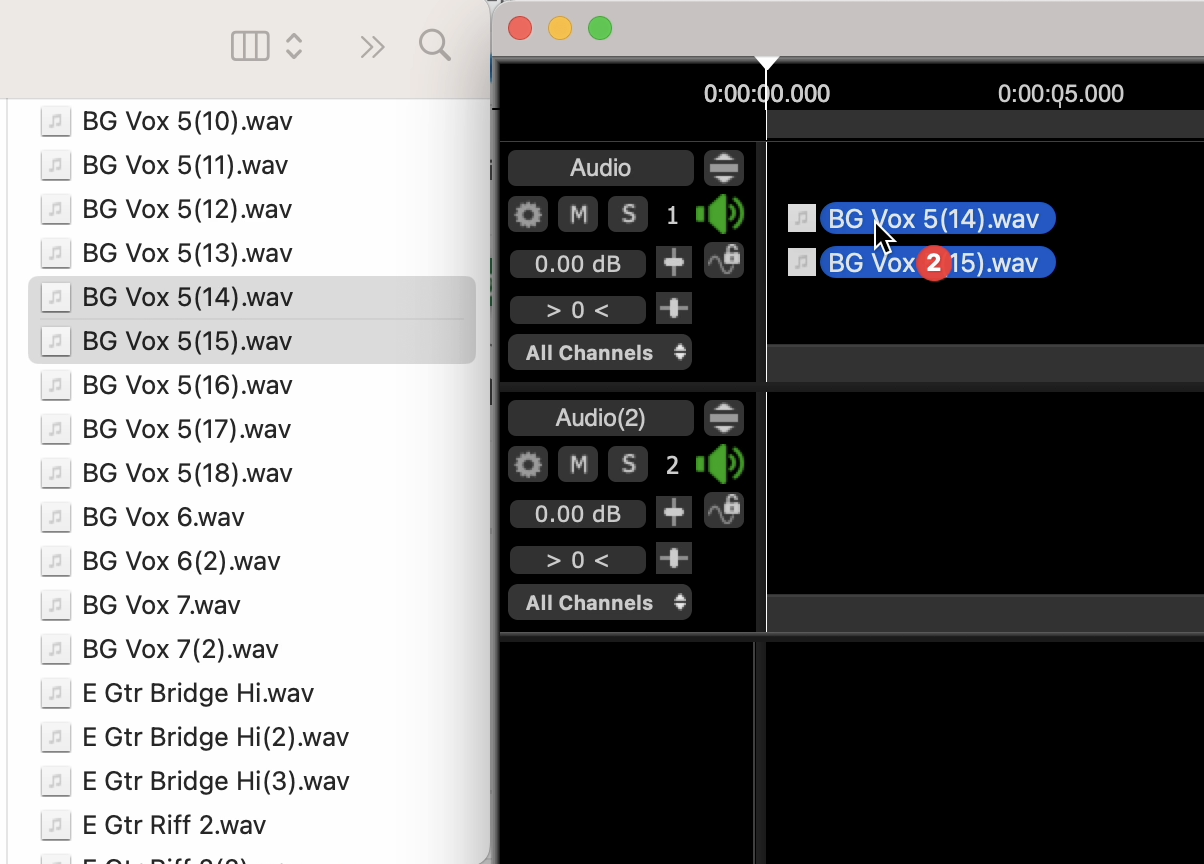Open All Channels dropdown on track 1

600,353
